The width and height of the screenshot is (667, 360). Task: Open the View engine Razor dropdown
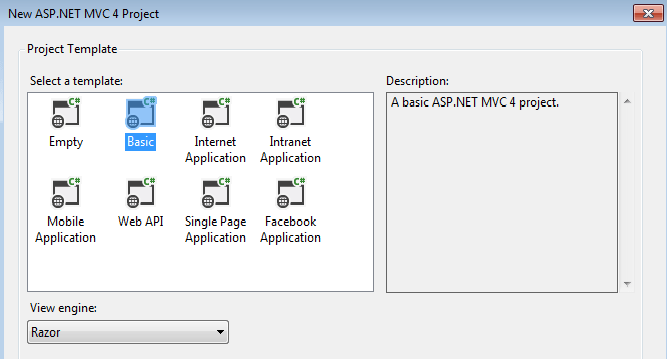(128, 332)
